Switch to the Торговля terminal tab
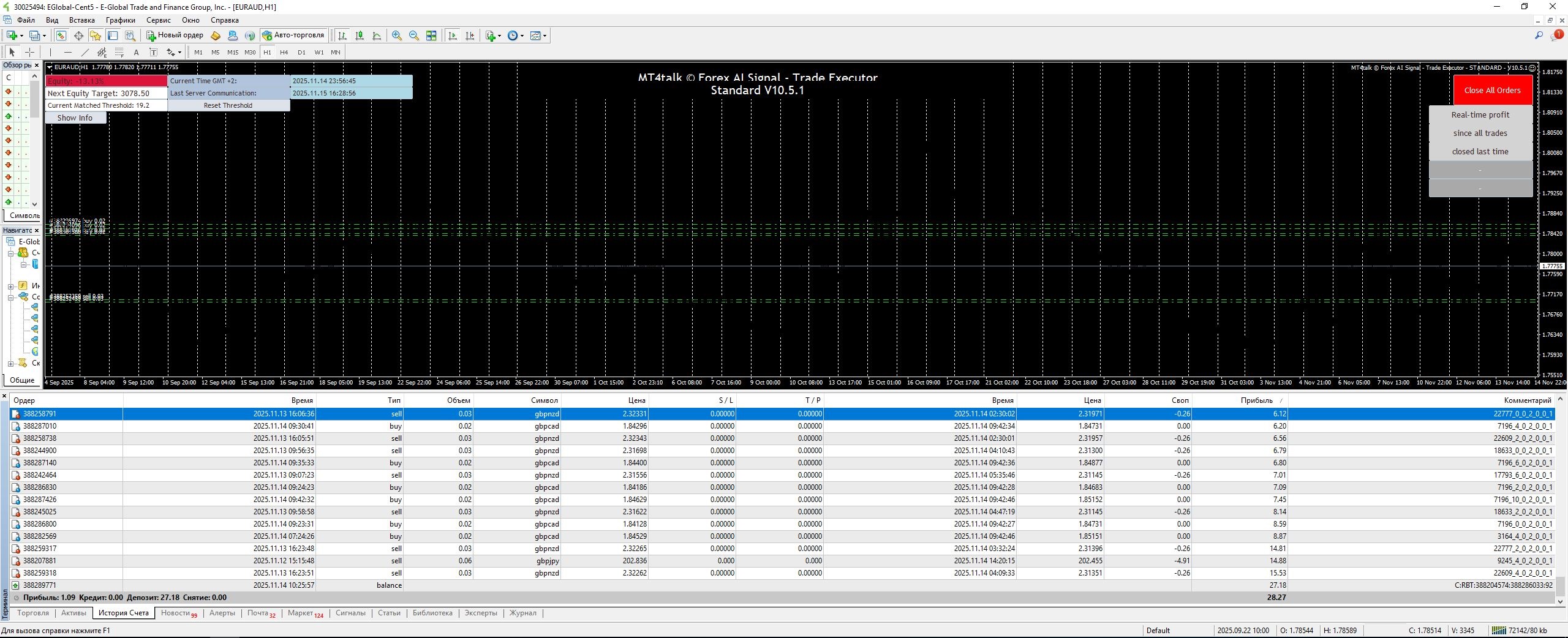Image resolution: width=1568 pixels, height=638 pixels. (33, 613)
